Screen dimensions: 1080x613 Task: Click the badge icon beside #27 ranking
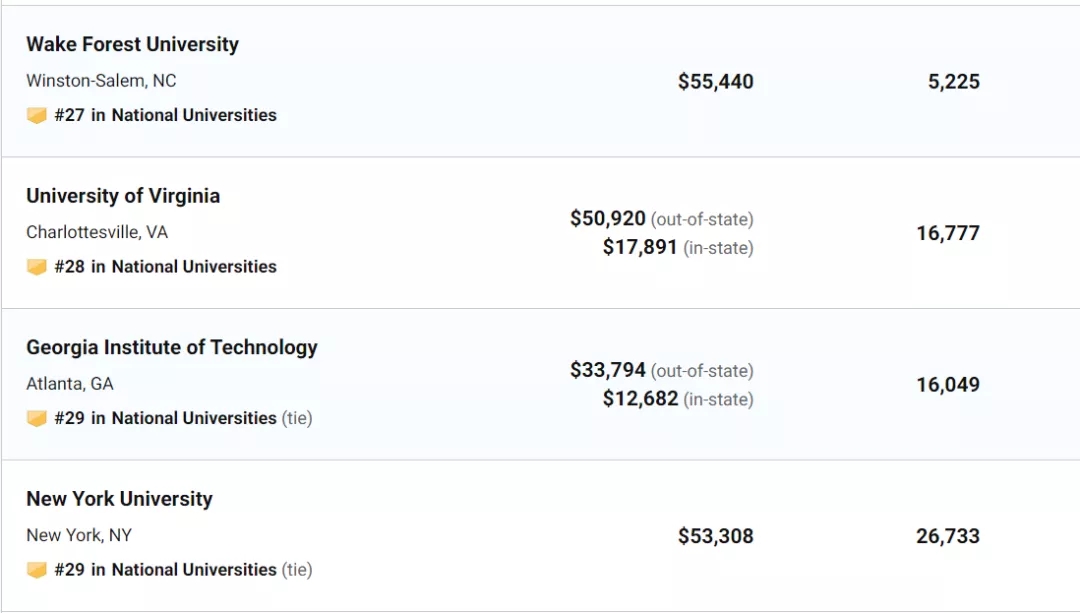tap(37, 115)
